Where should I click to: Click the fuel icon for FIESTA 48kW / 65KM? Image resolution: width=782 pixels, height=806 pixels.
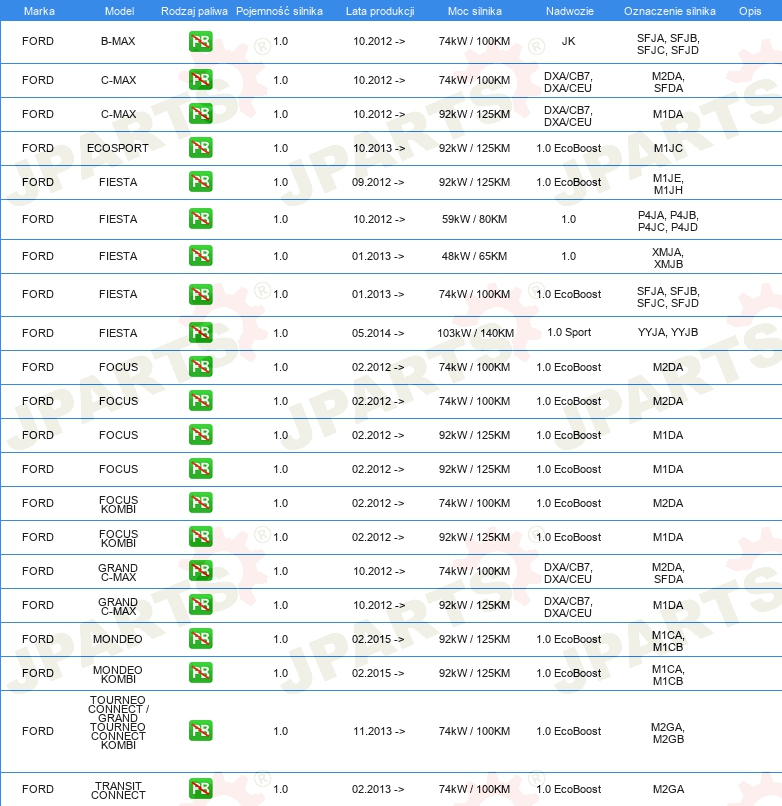click(201, 255)
